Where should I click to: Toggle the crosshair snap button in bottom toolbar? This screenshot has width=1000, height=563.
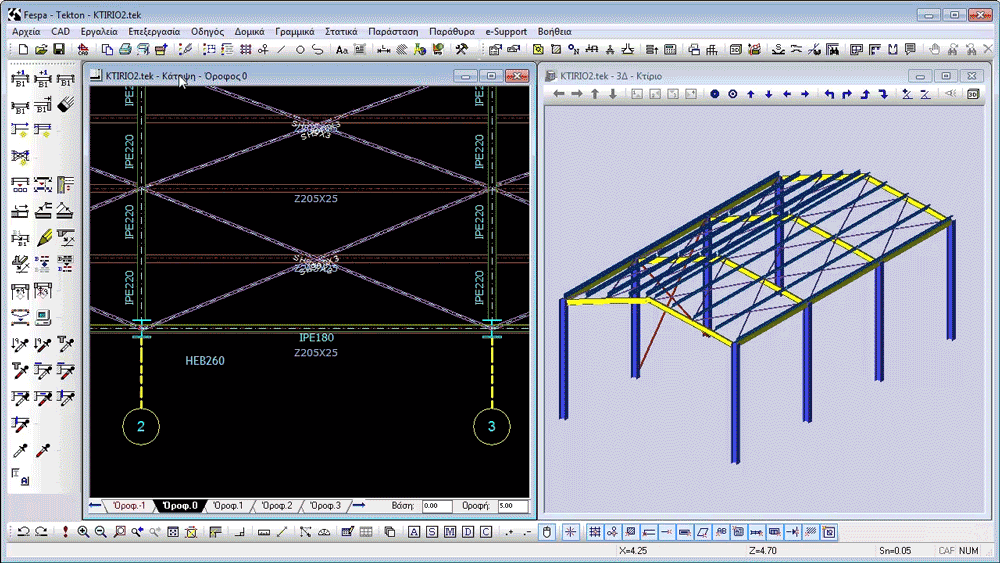[x=570, y=532]
